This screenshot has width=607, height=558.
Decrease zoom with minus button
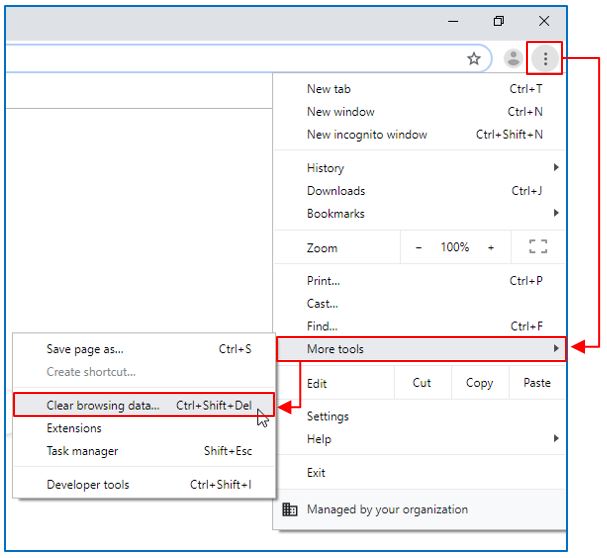click(x=419, y=247)
